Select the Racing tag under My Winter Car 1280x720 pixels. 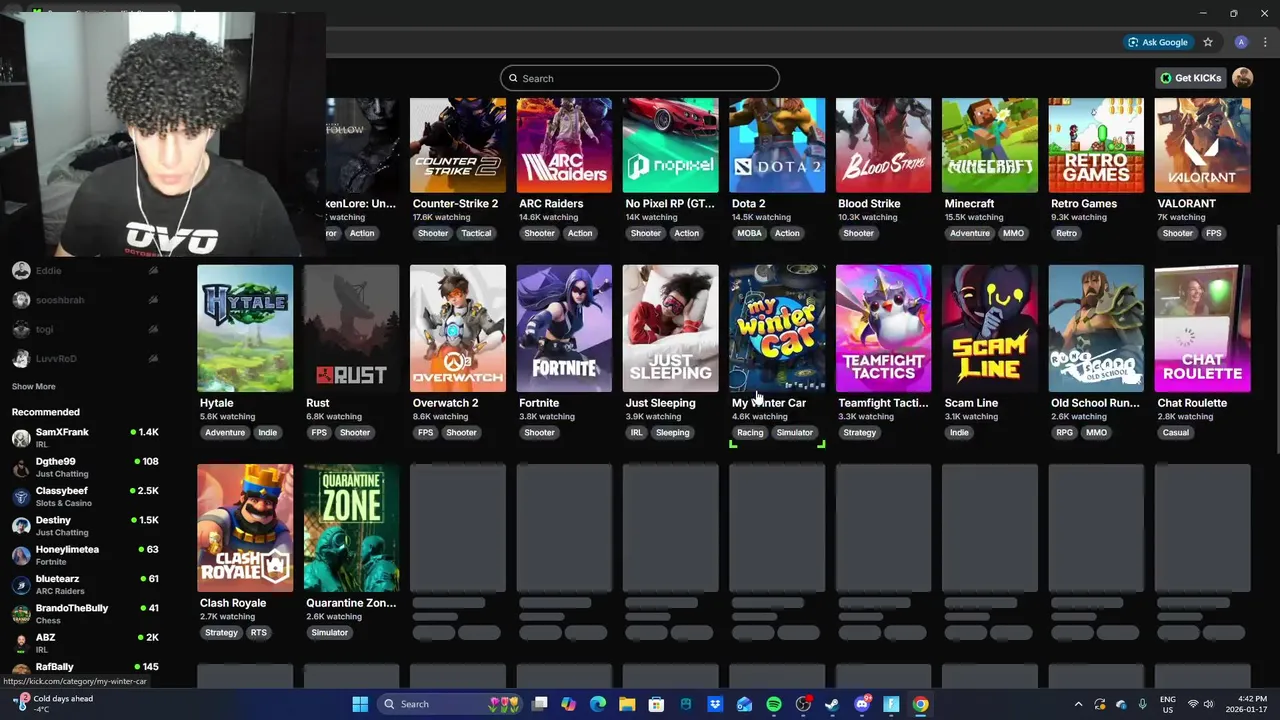750,433
